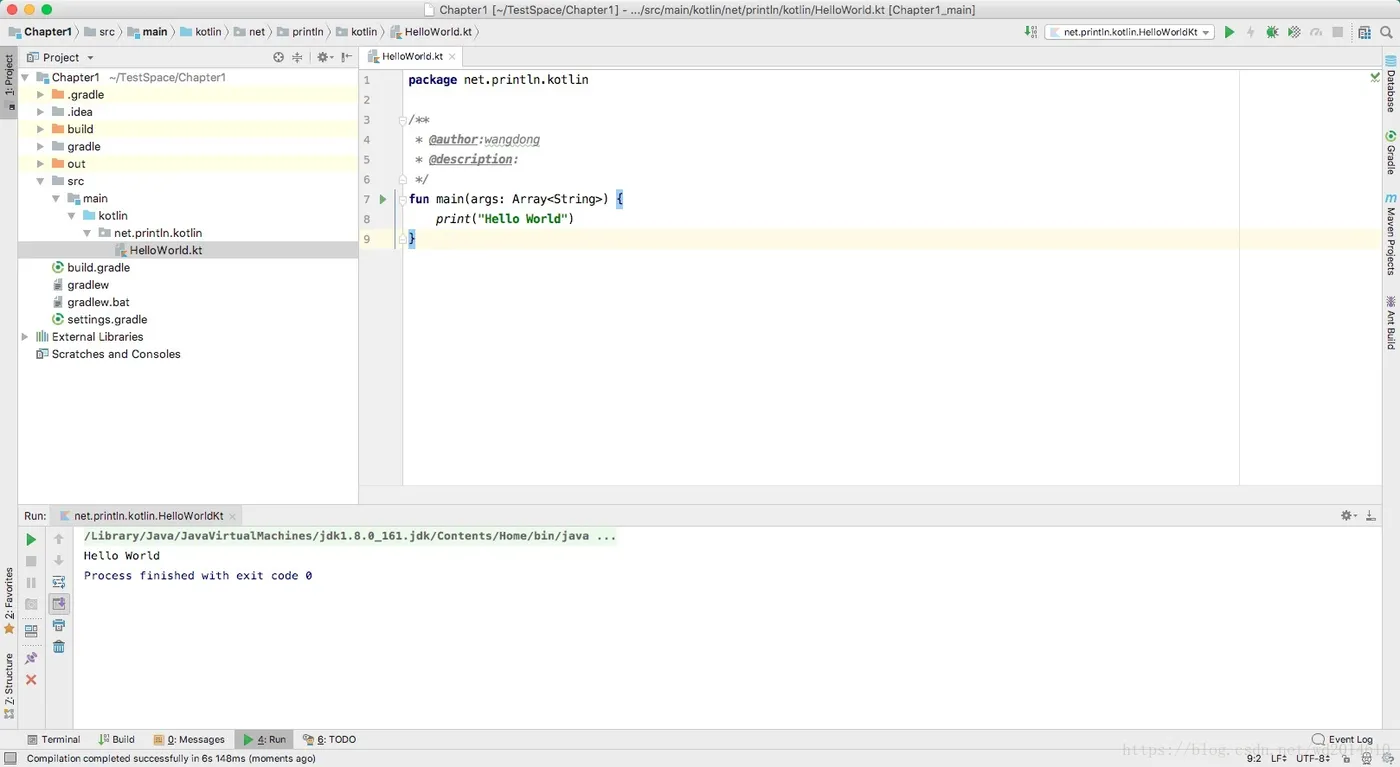Image resolution: width=1400 pixels, height=767 pixels.
Task: Click the Scroll from Source target icon
Action: 278,57
